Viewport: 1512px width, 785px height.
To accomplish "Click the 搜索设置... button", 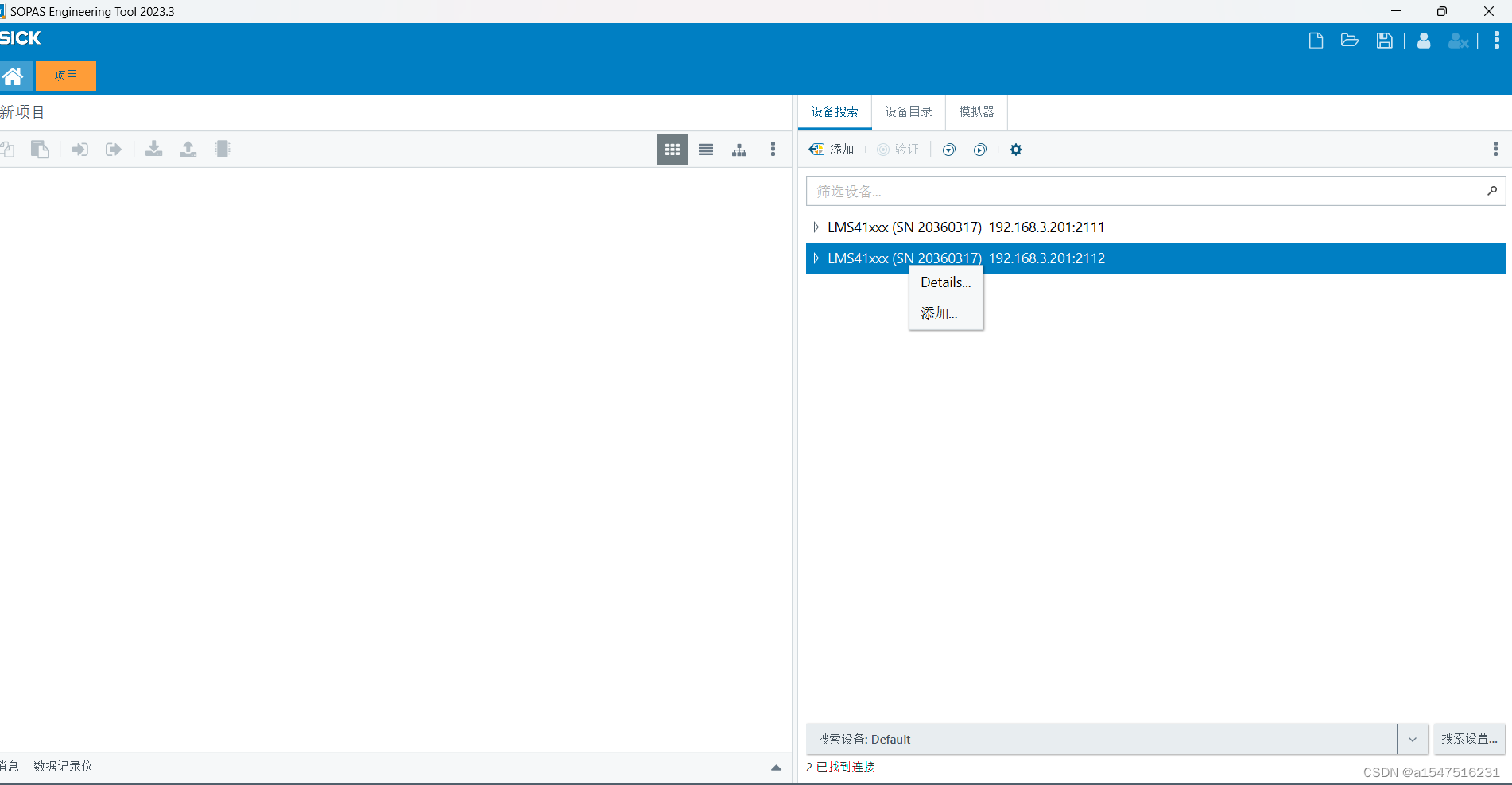I will pyautogui.click(x=1470, y=739).
